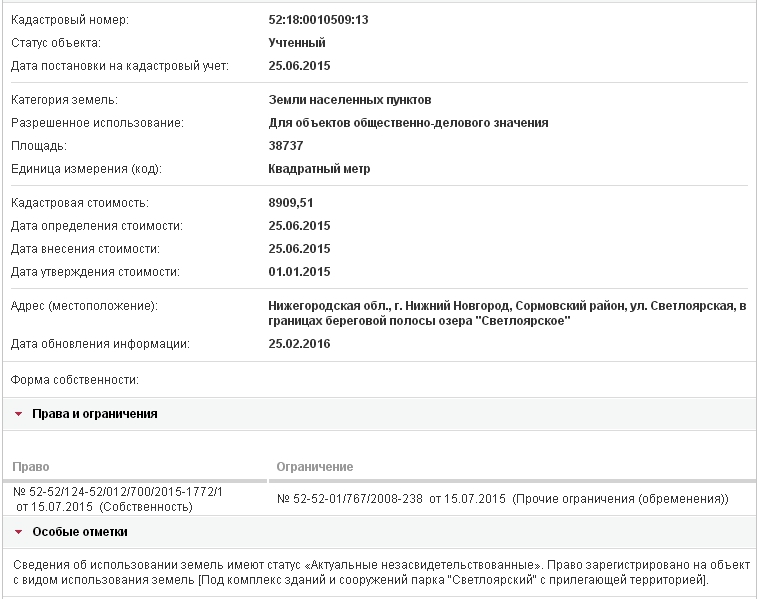Click the land category value Земли населенных пунктов
The image size is (760, 599).
pyautogui.click(x=350, y=100)
